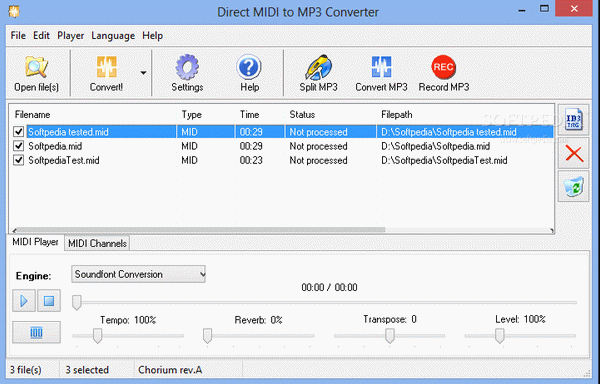
Task: Uncheck the Softpedia.mid checkbox
Action: [18, 146]
